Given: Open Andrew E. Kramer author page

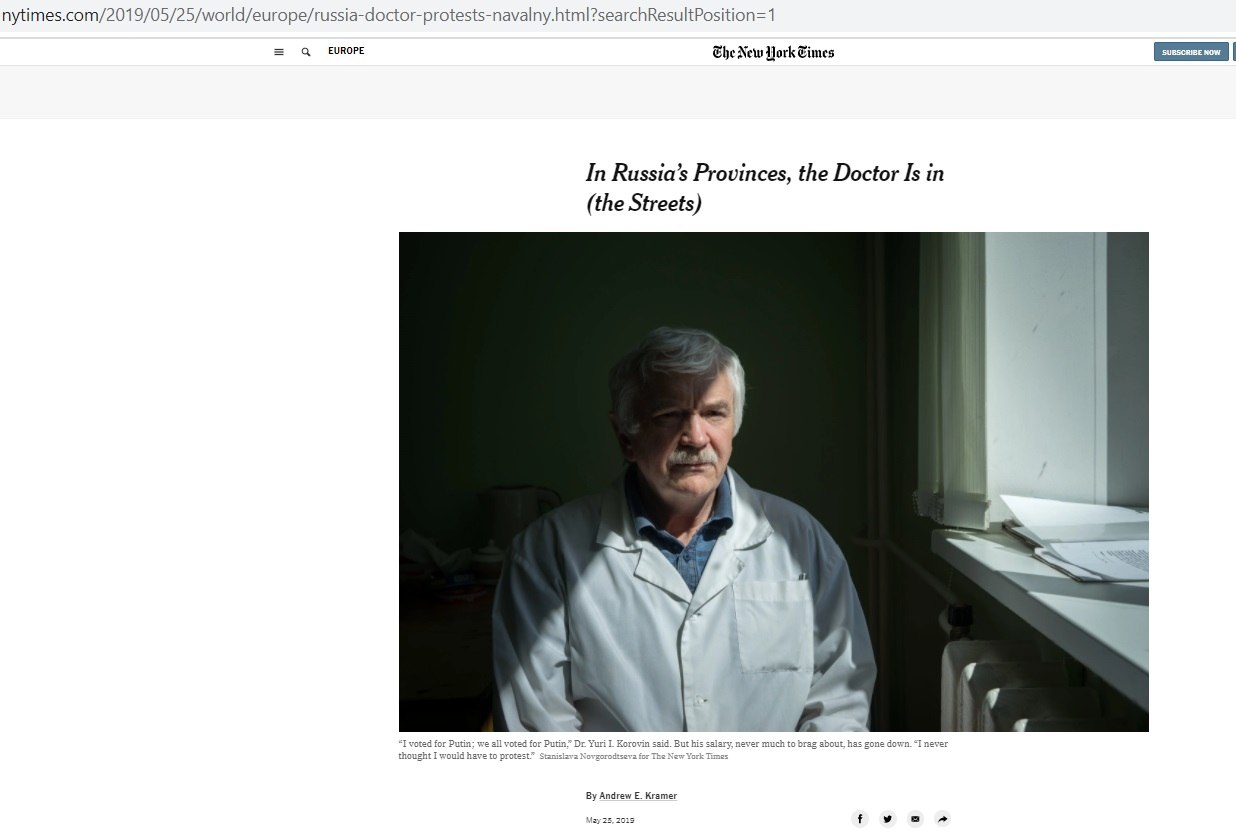Looking at the screenshot, I should pos(638,796).
